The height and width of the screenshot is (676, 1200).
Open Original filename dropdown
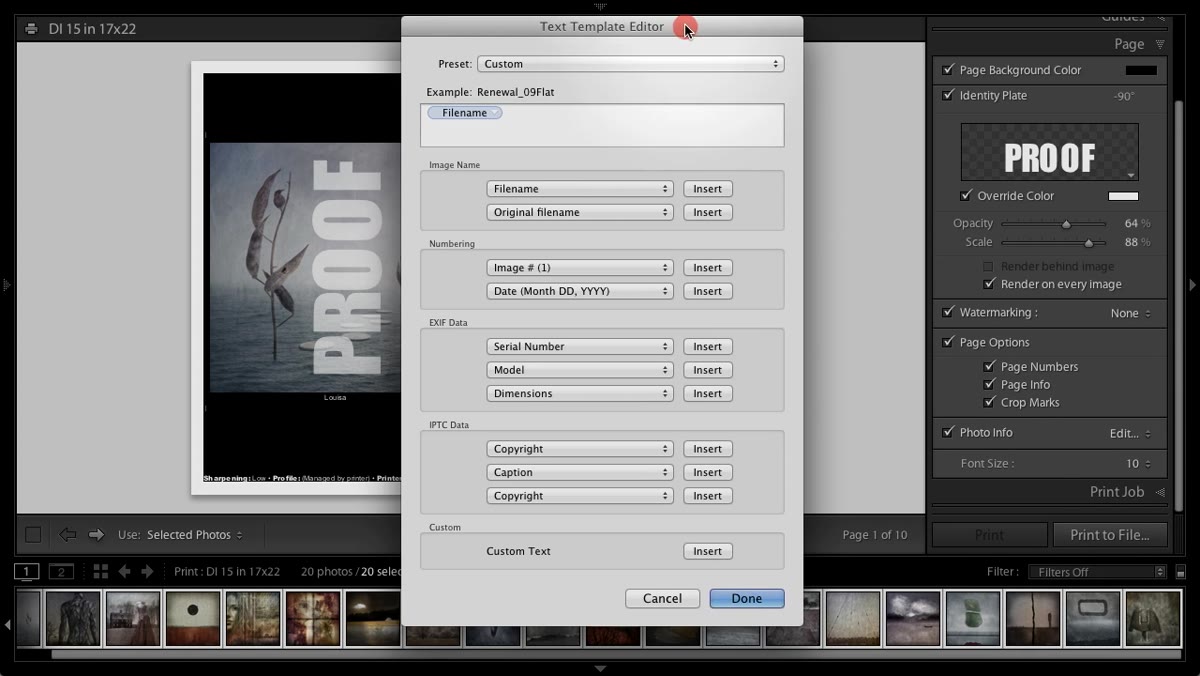580,212
